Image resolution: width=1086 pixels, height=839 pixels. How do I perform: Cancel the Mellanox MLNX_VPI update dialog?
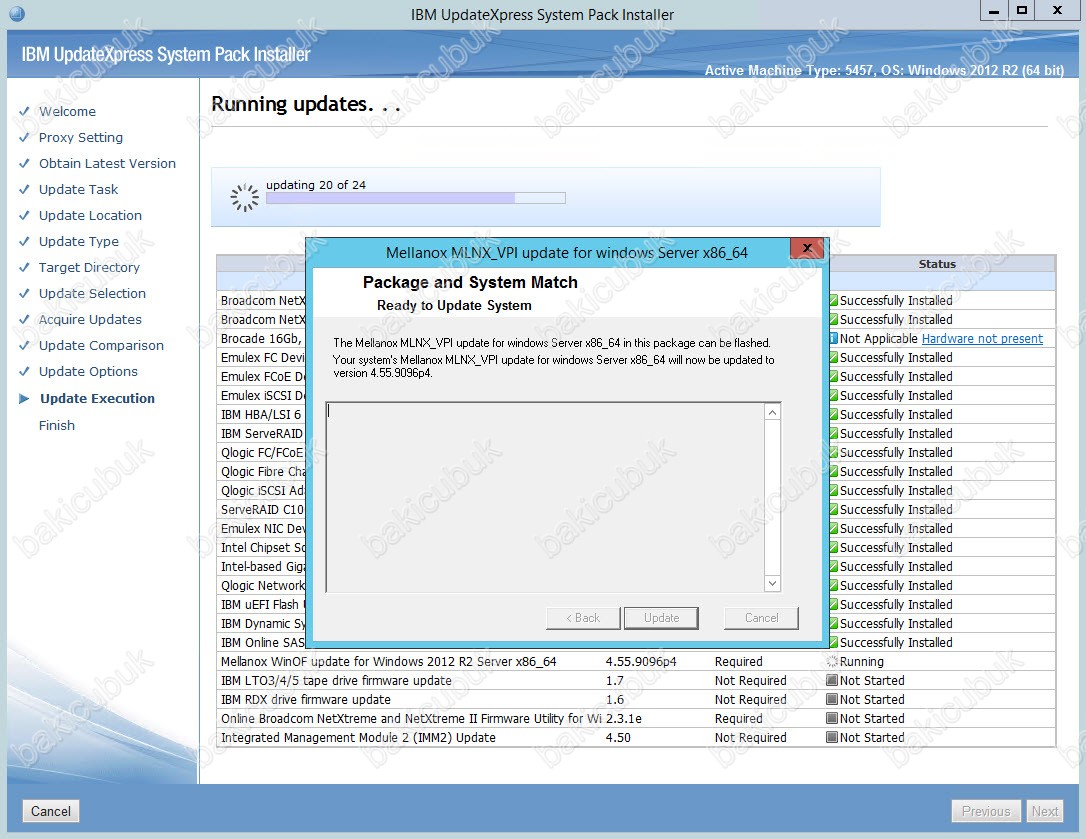(761, 618)
